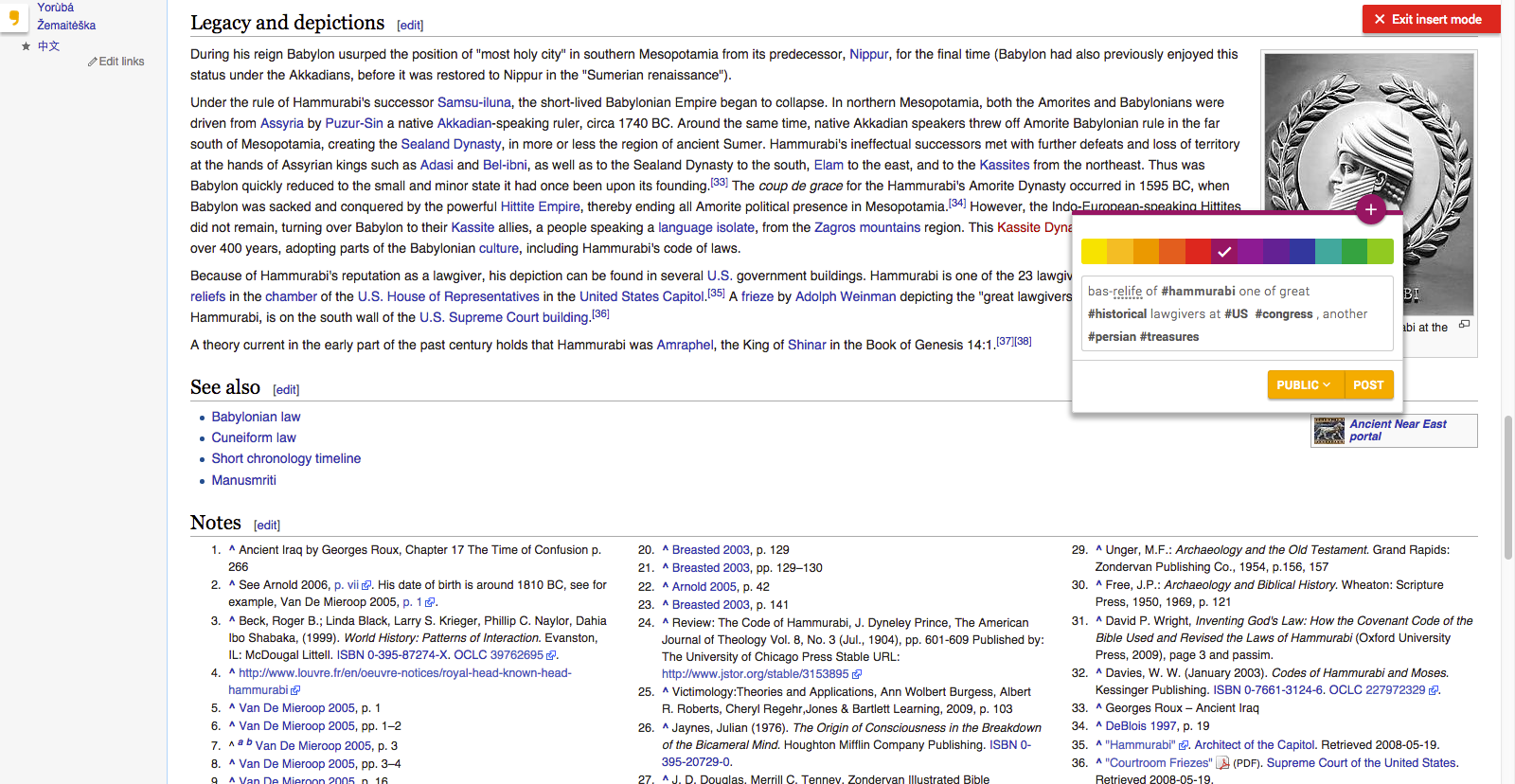The height and width of the screenshot is (784, 1515).
Task: Click the Yorùbá language link
Action: pyautogui.click(x=55, y=8)
